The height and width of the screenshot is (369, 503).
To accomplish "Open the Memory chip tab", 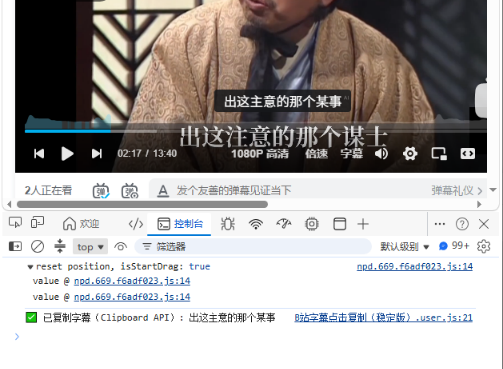I will [x=312, y=224].
